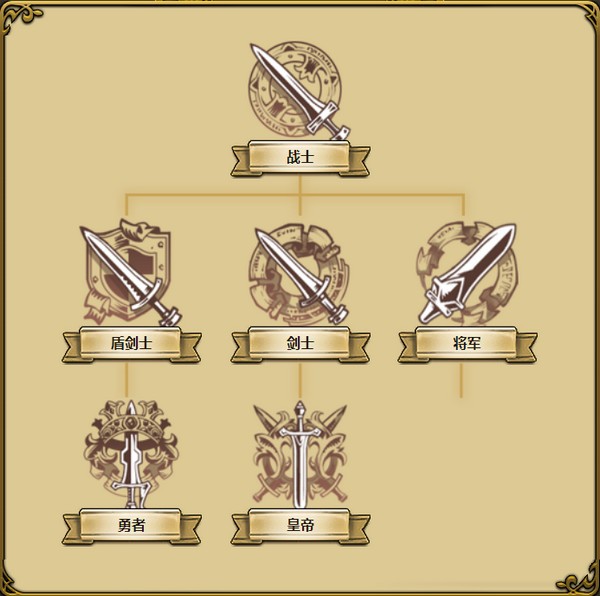
Task: Click the left ribbon tail of 盾剑士 banner
Action: coord(72,347)
